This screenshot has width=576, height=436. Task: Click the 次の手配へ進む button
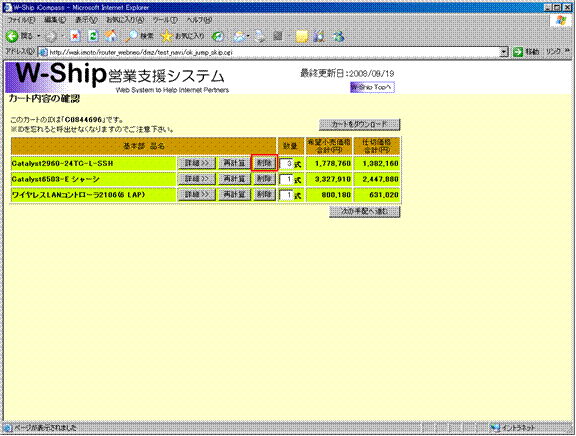click(364, 212)
